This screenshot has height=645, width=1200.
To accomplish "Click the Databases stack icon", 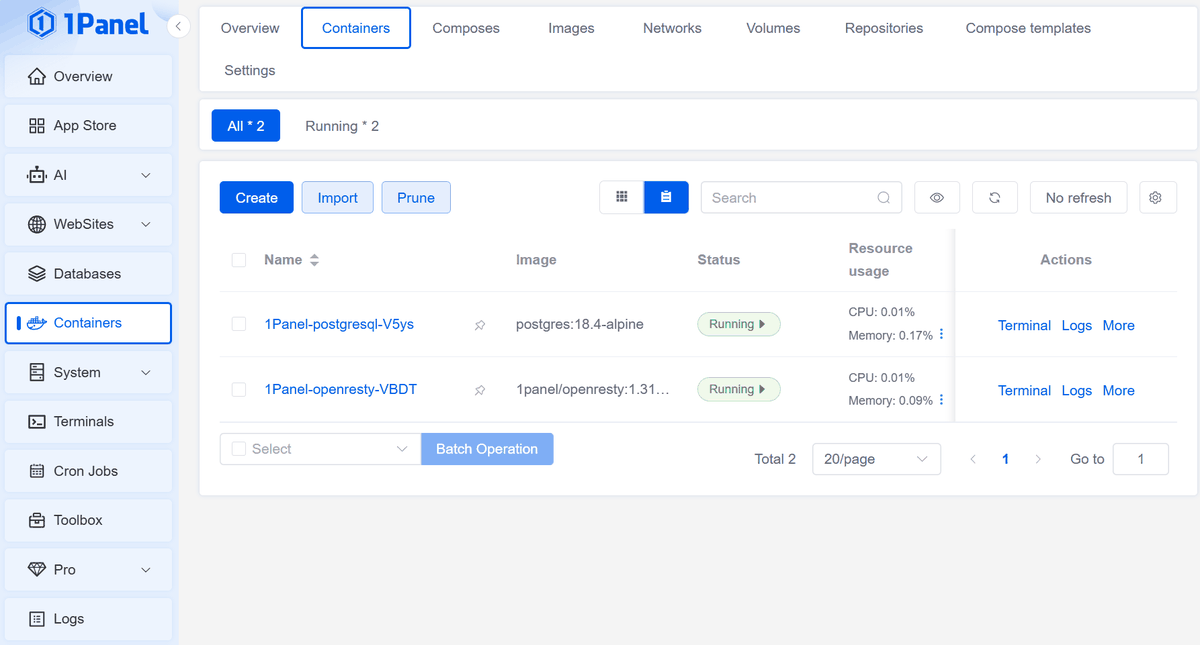I will pyautogui.click(x=37, y=274).
